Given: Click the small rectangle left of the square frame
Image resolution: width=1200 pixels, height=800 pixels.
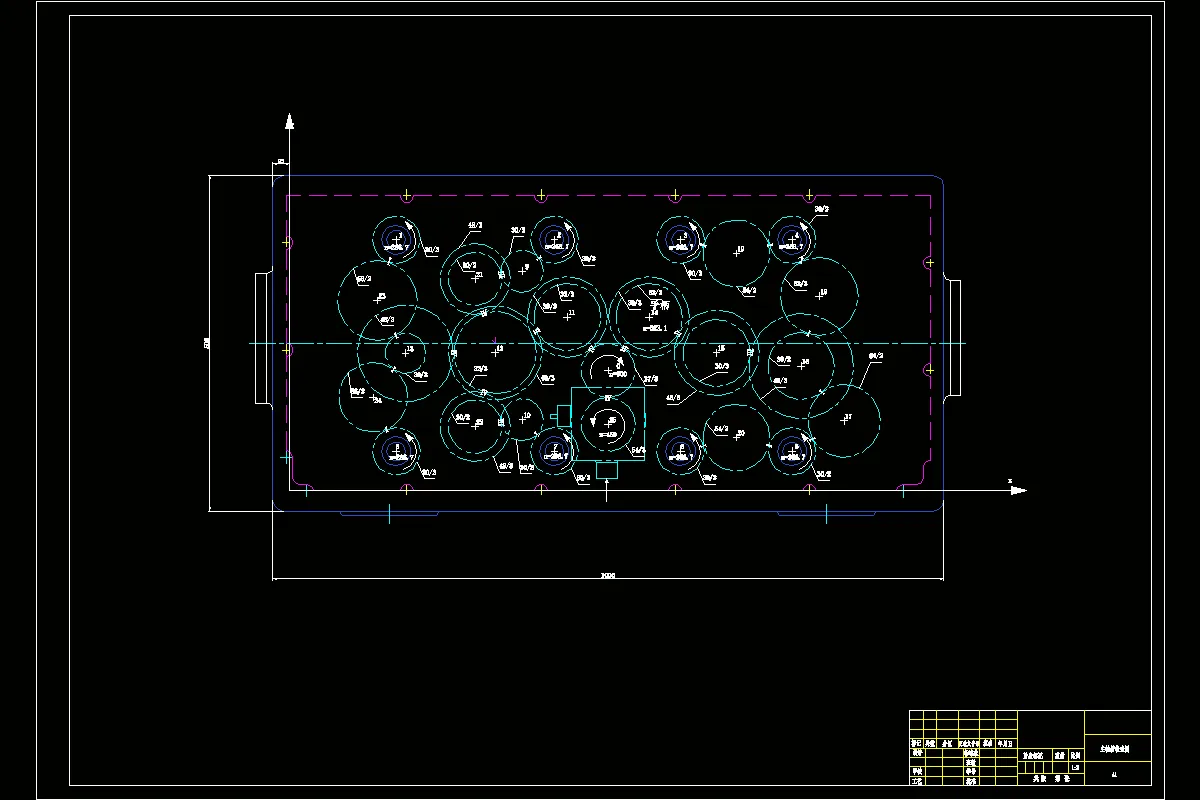Looking at the screenshot, I should (564, 414).
